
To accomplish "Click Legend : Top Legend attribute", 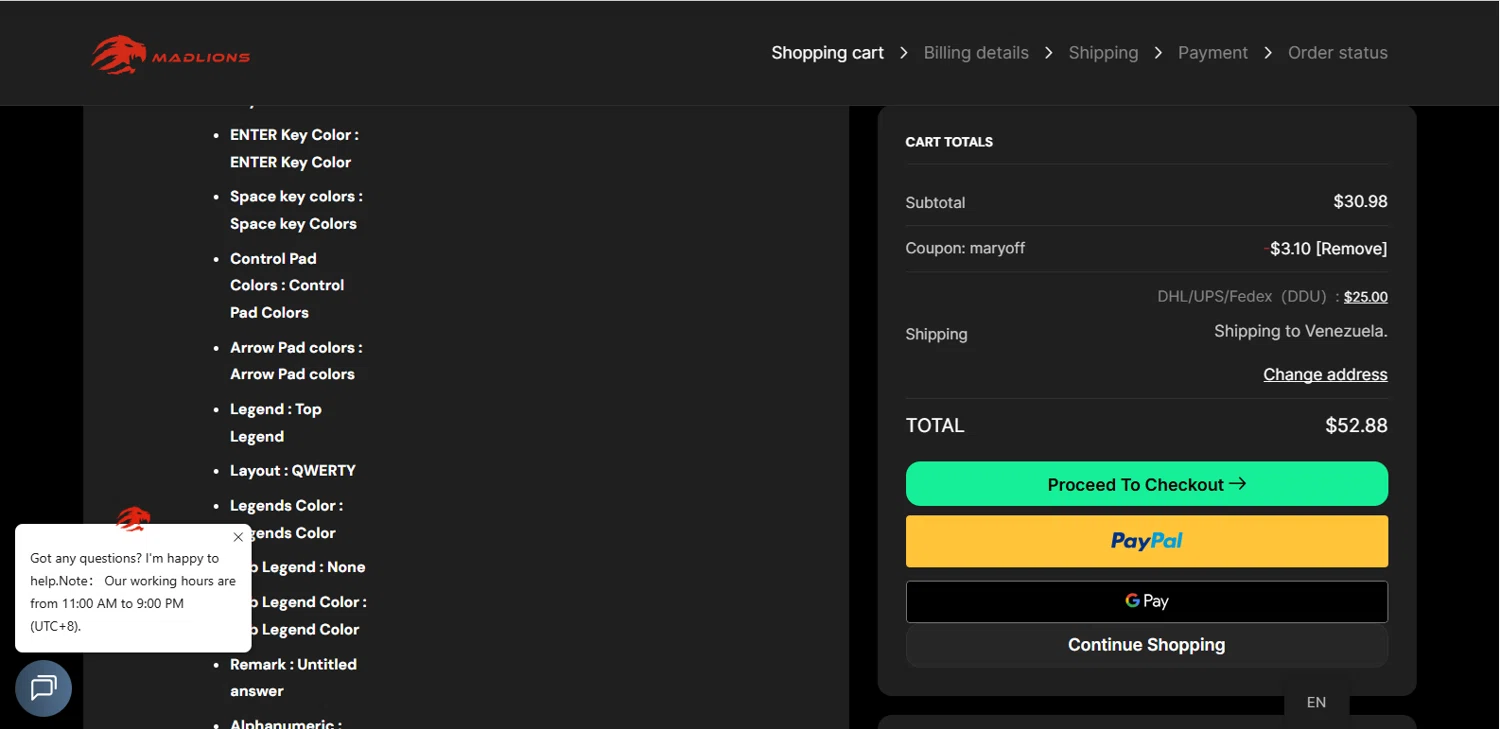I will click(x=276, y=423).
